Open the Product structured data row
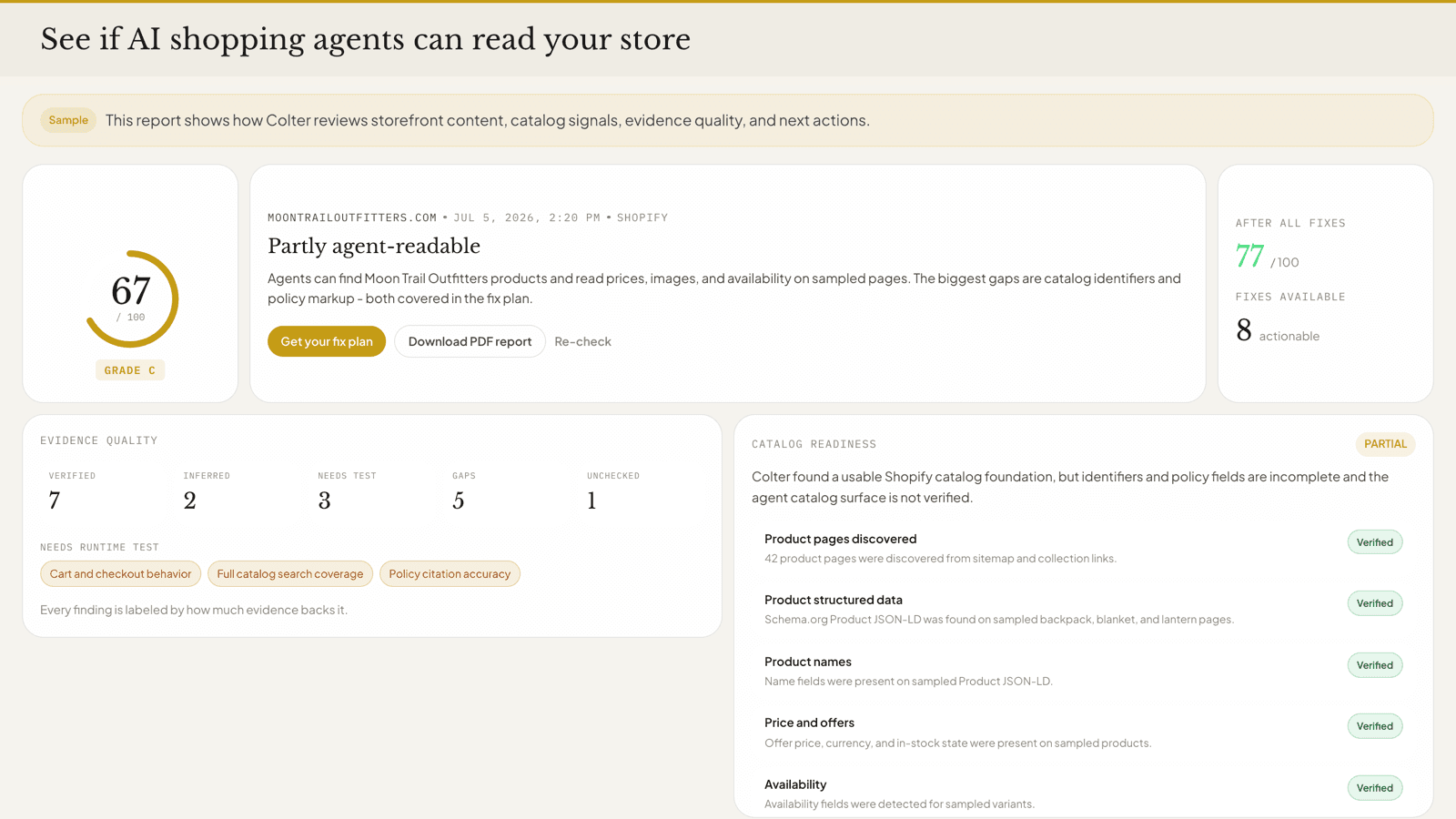 (x=1083, y=609)
